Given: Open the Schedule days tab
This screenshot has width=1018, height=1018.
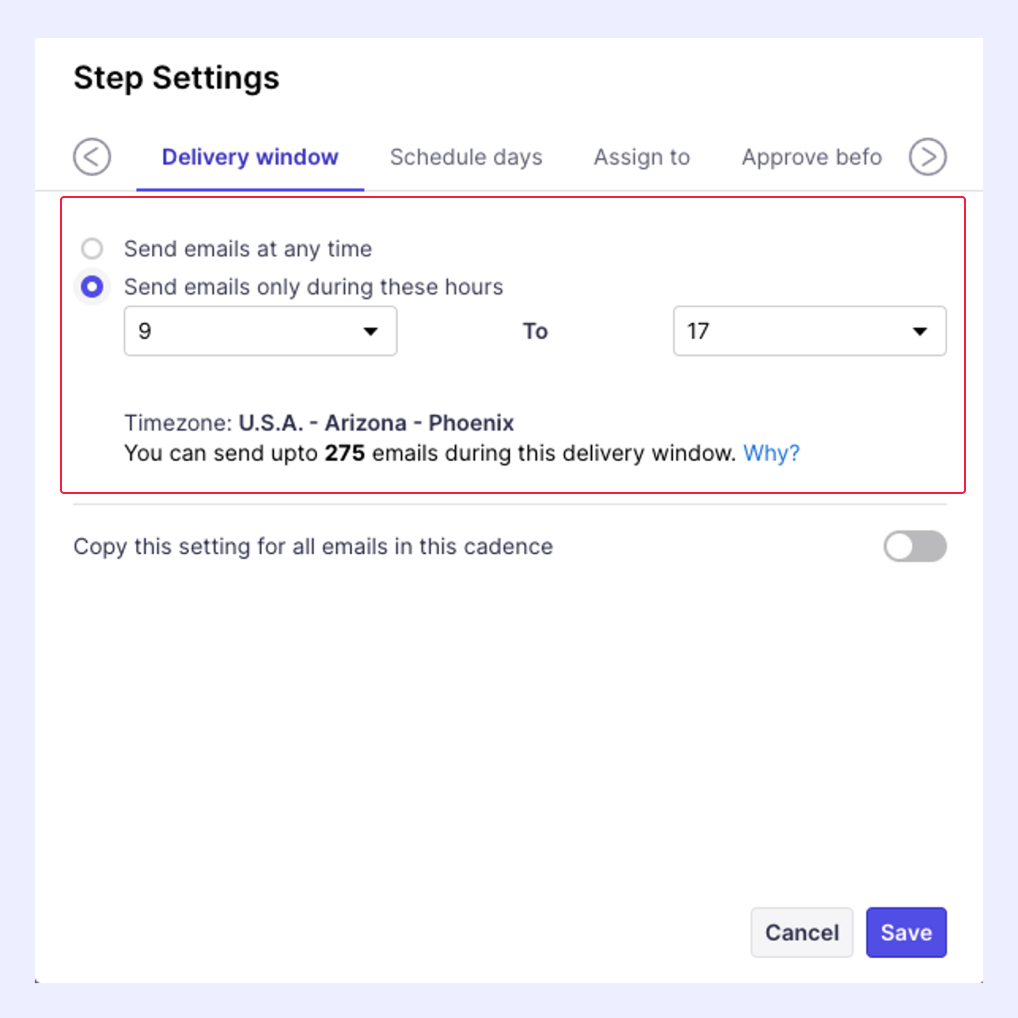Looking at the screenshot, I should pyautogui.click(x=466, y=157).
